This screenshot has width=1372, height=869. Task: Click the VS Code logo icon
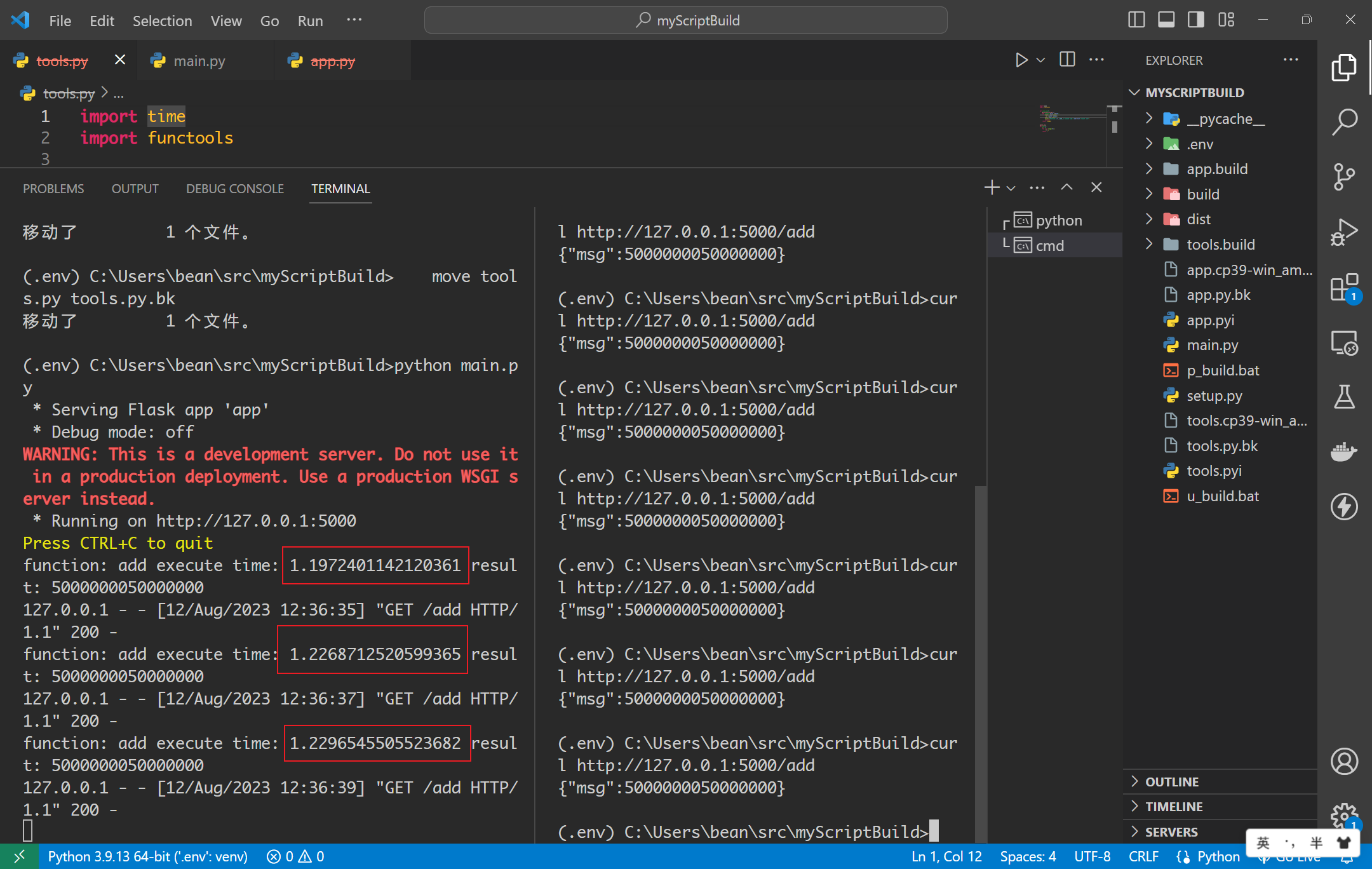[x=20, y=20]
